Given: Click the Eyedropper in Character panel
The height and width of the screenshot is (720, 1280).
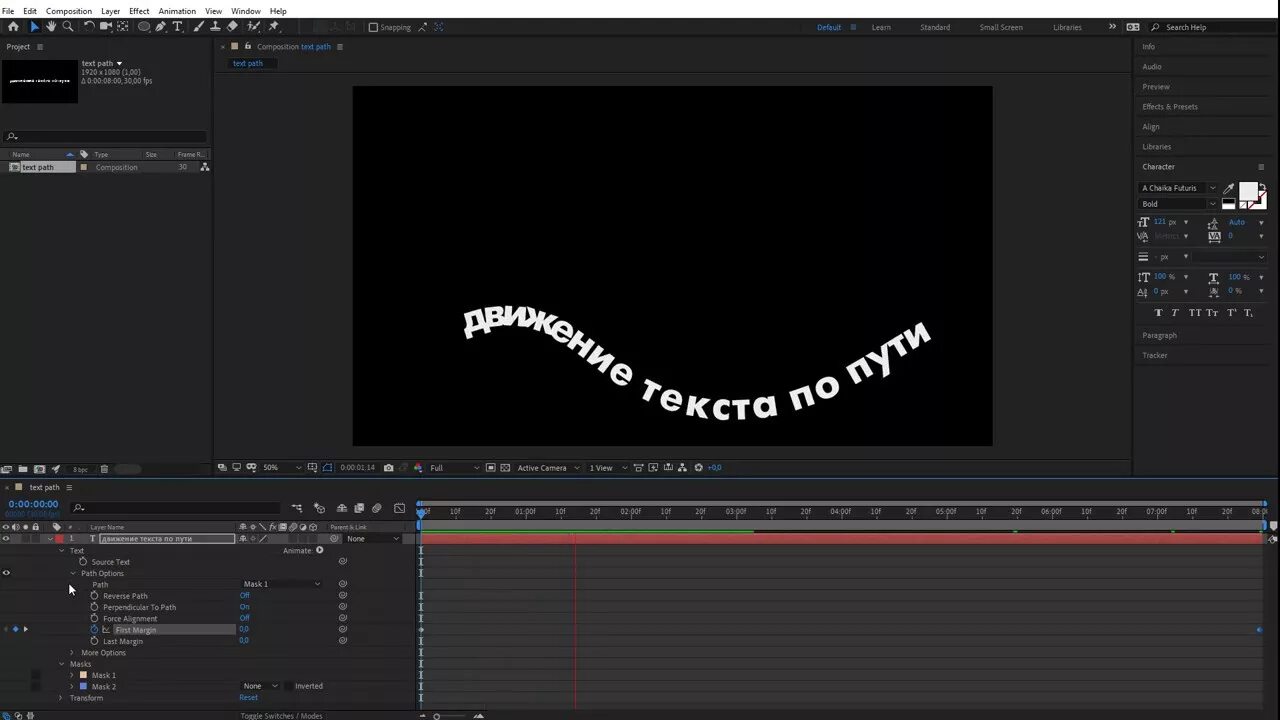Looking at the screenshot, I should pos(1228,188).
